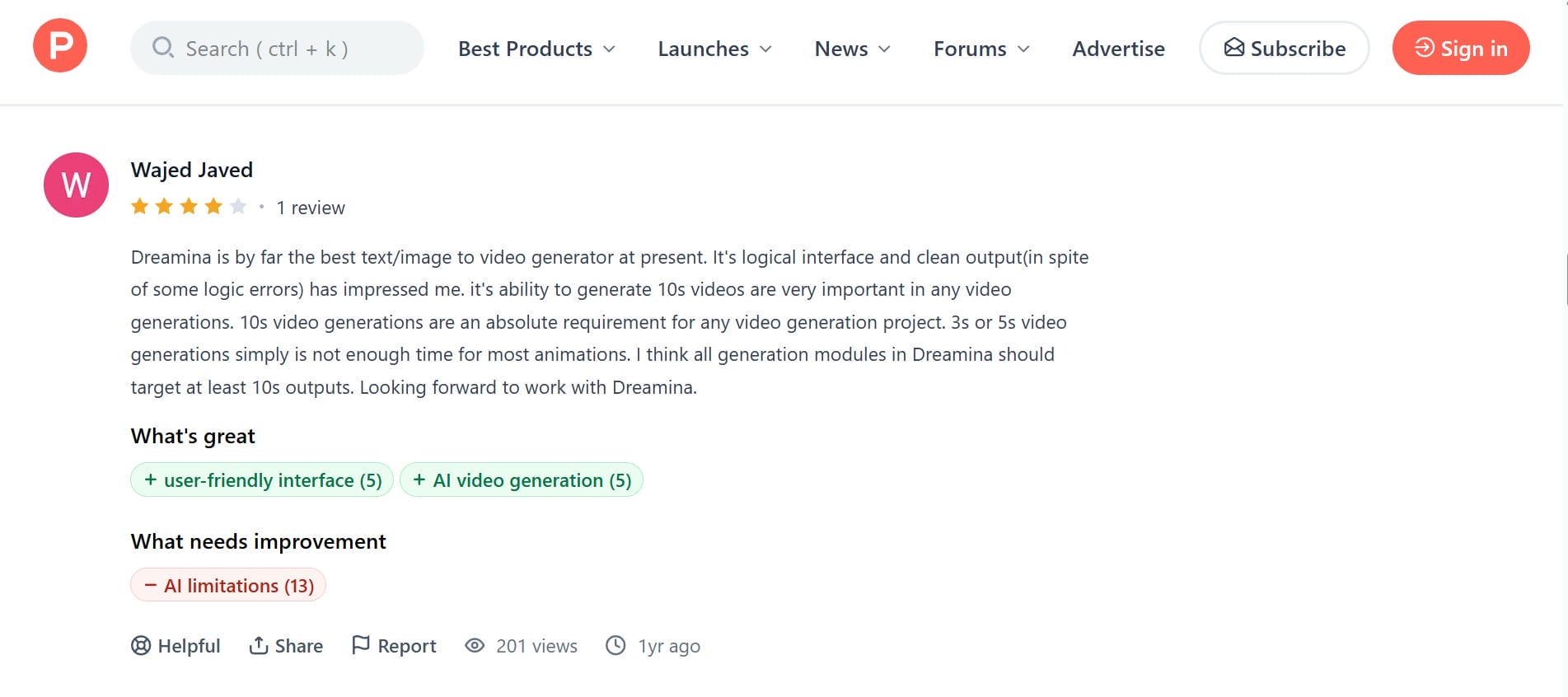The height and width of the screenshot is (697, 1568).
Task: Click the arrow icon in Sign in
Action: 1425,48
